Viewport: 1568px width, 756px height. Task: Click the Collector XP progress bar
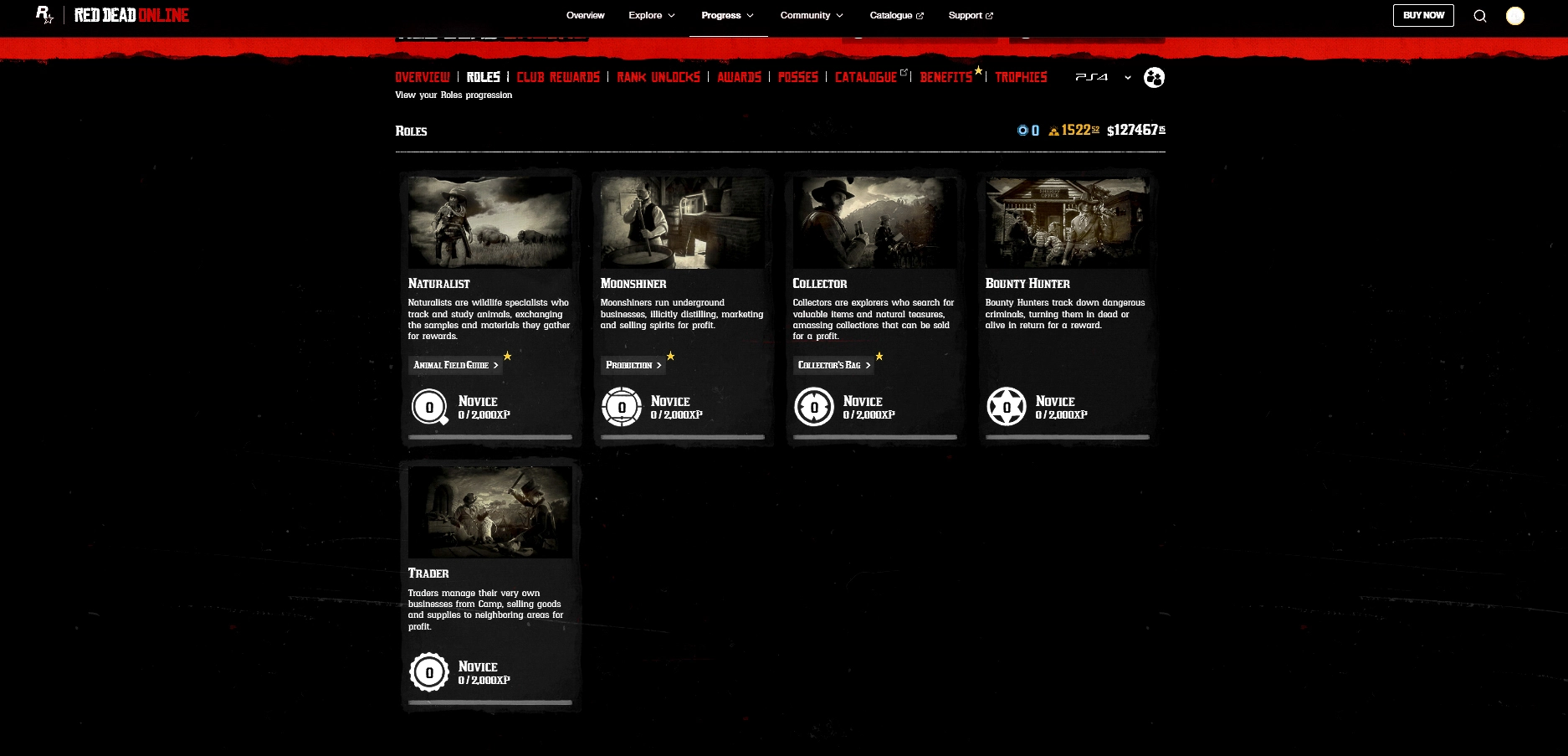pyautogui.click(x=875, y=437)
